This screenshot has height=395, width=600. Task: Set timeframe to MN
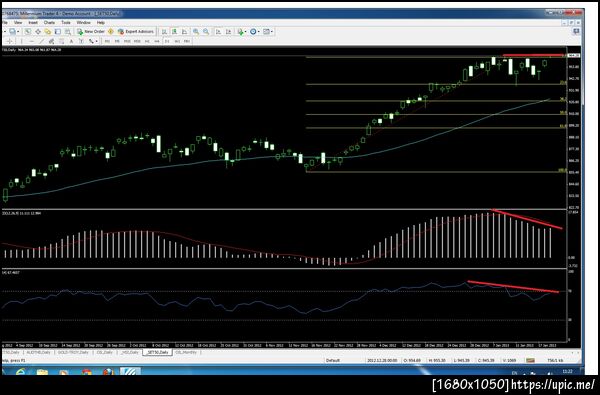(x=187, y=41)
